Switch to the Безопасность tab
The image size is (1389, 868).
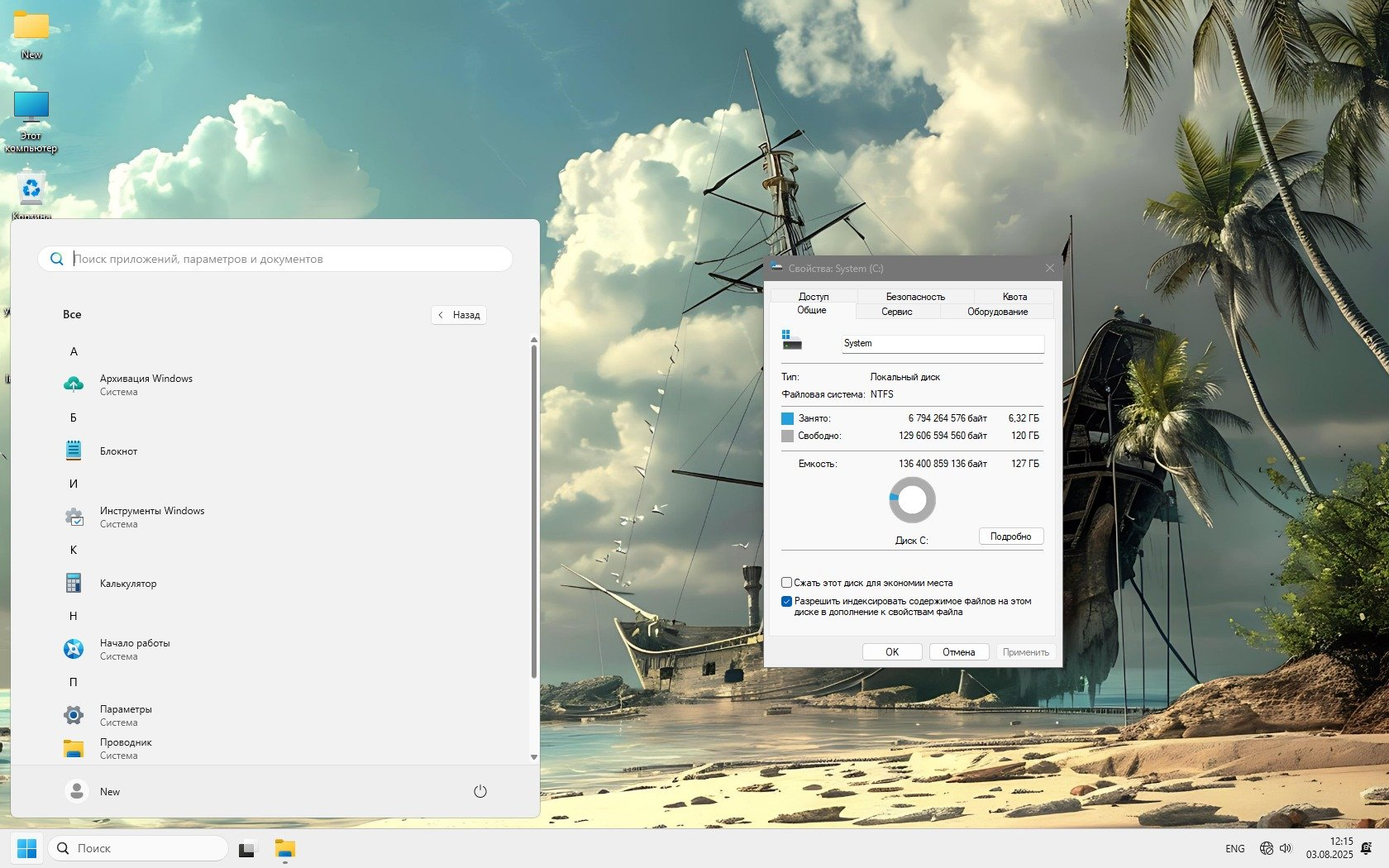click(914, 296)
